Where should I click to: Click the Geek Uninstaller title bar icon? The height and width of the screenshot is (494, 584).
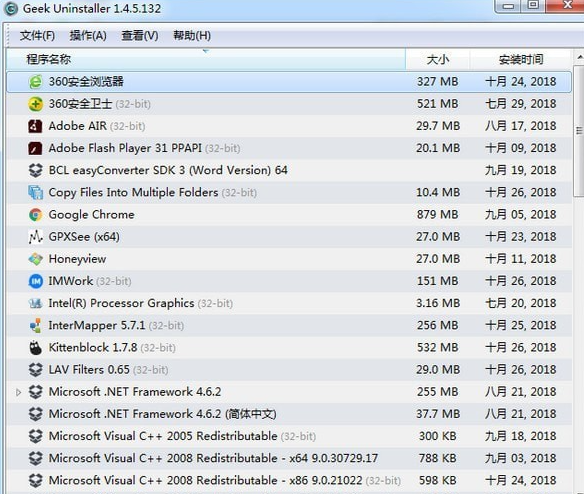(x=11, y=9)
